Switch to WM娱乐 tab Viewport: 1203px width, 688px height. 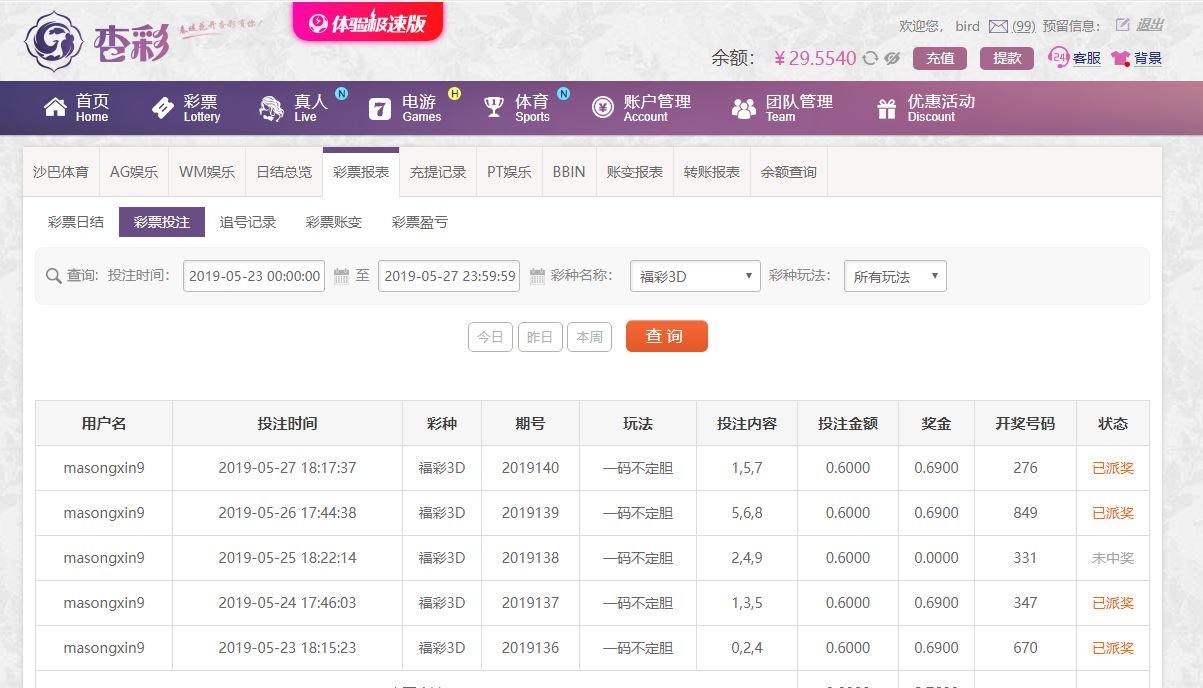207,172
